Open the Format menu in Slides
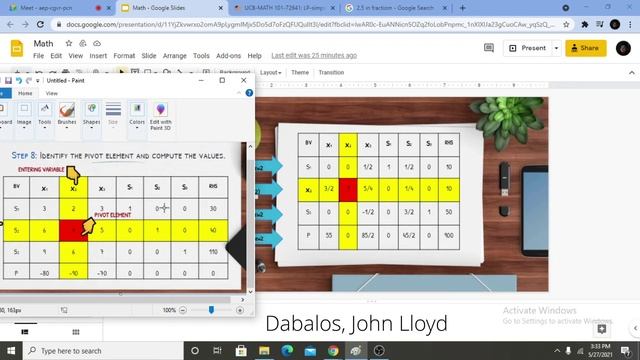640x360 pixels. tap(124, 56)
